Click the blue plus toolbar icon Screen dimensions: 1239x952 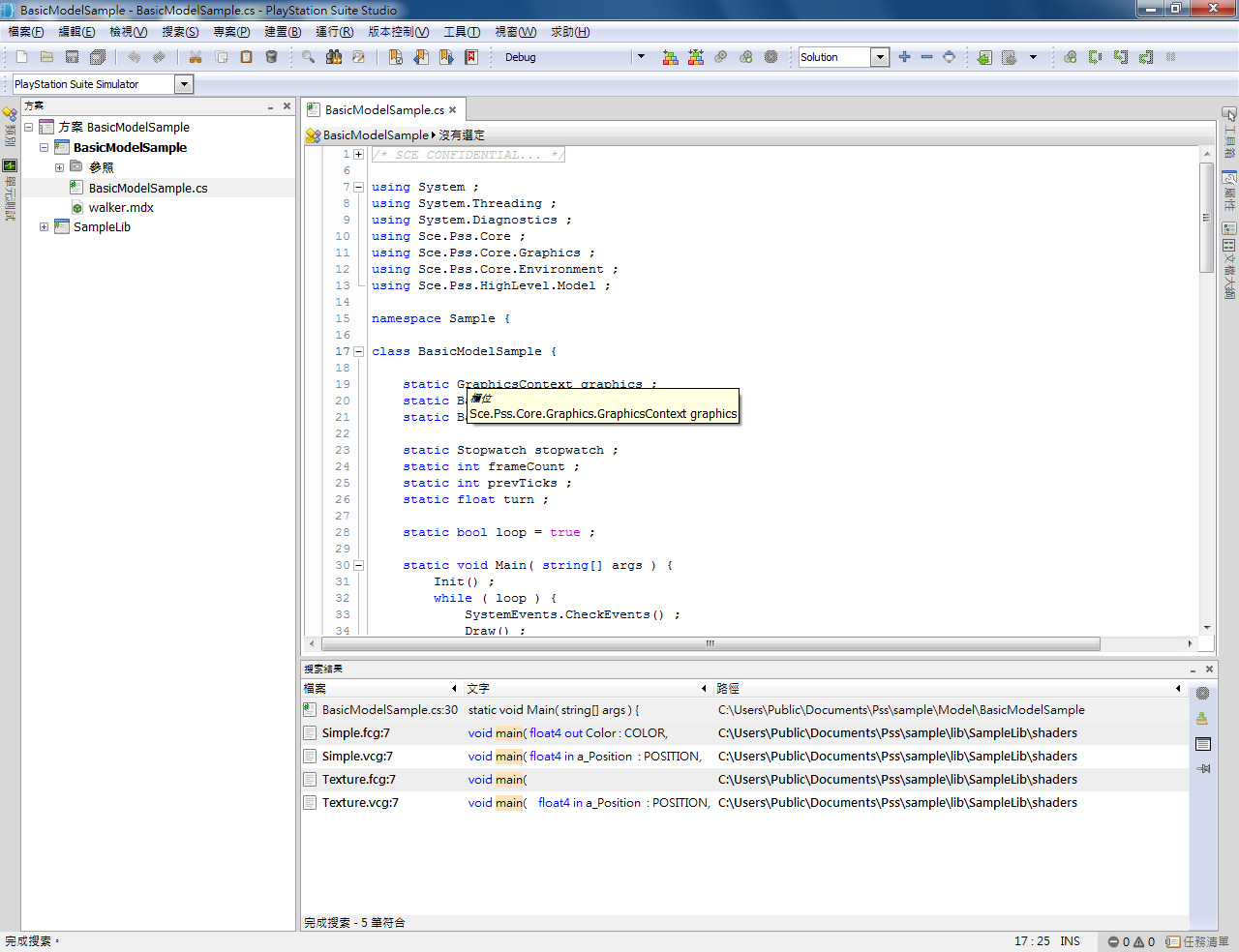(x=904, y=57)
